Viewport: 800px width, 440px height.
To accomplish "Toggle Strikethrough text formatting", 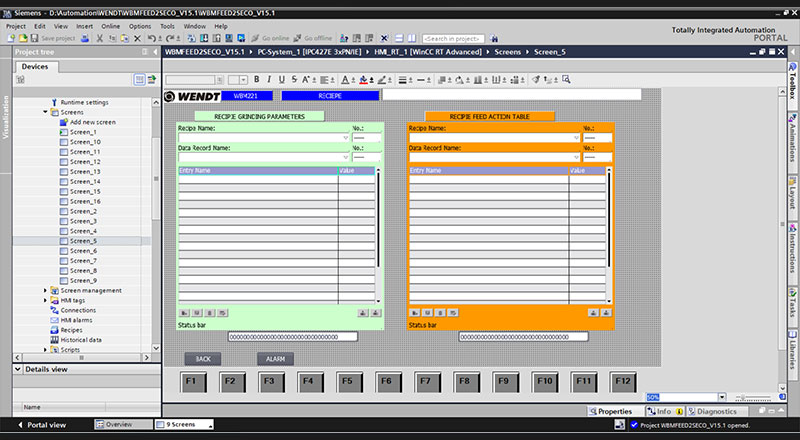I will point(294,79).
